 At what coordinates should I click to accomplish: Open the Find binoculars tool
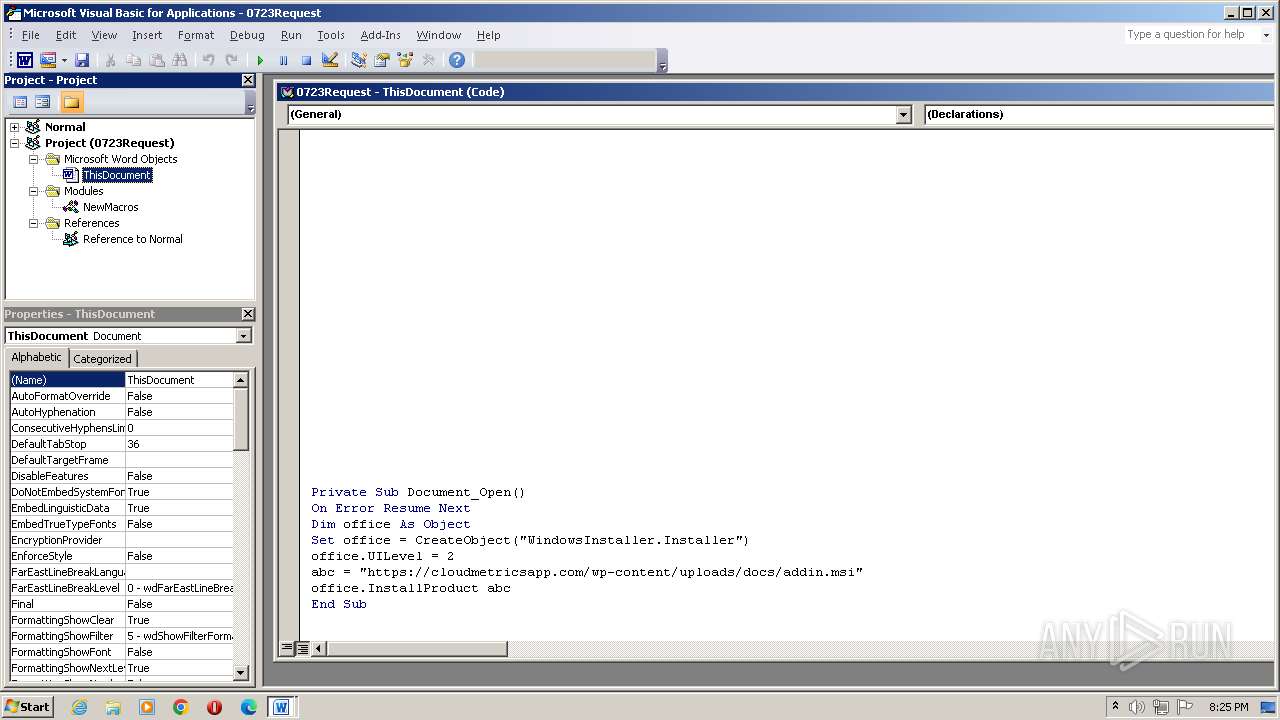coord(180,60)
